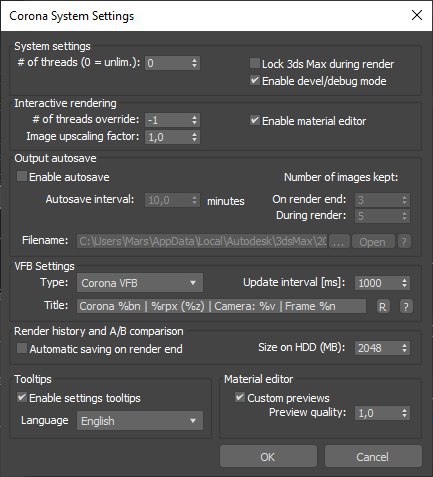
Task: Click the 'minutes' label
Action: [x=226, y=201]
